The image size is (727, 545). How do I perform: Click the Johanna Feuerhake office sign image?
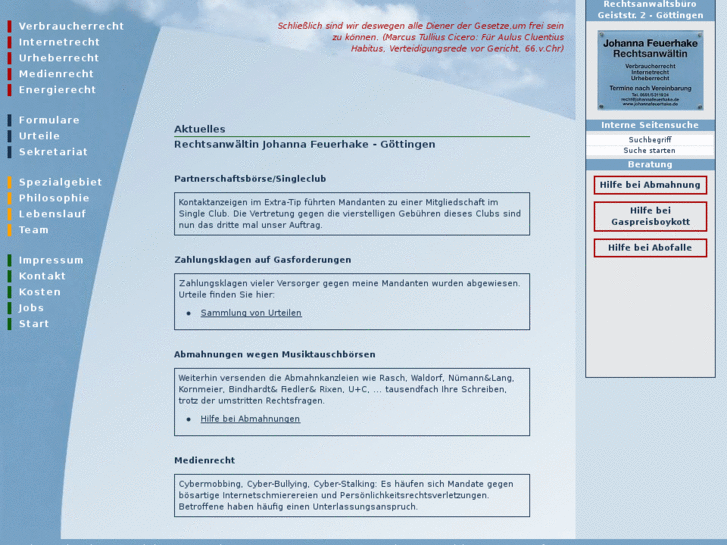650,70
